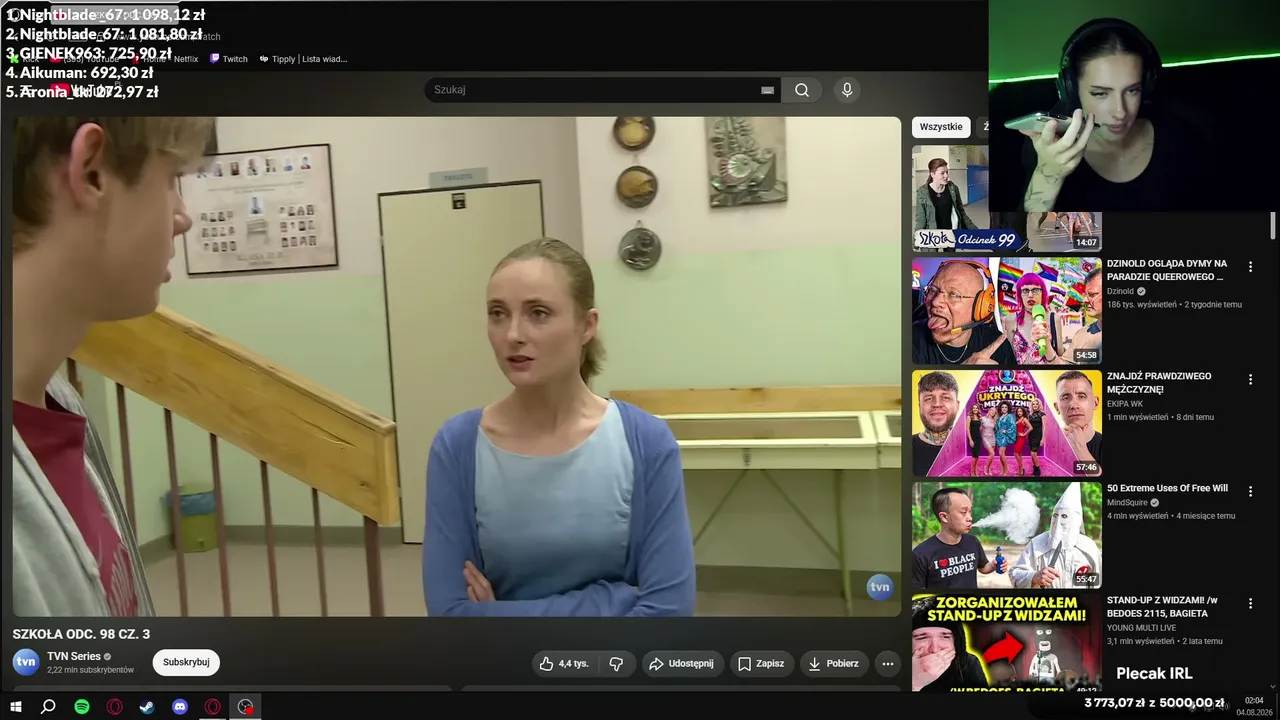The height and width of the screenshot is (720, 1280).
Task: Play the ZORGANIZOWAŁEM STAND-UP Z WIDZAMI thumbnail
Action: click(1006, 642)
